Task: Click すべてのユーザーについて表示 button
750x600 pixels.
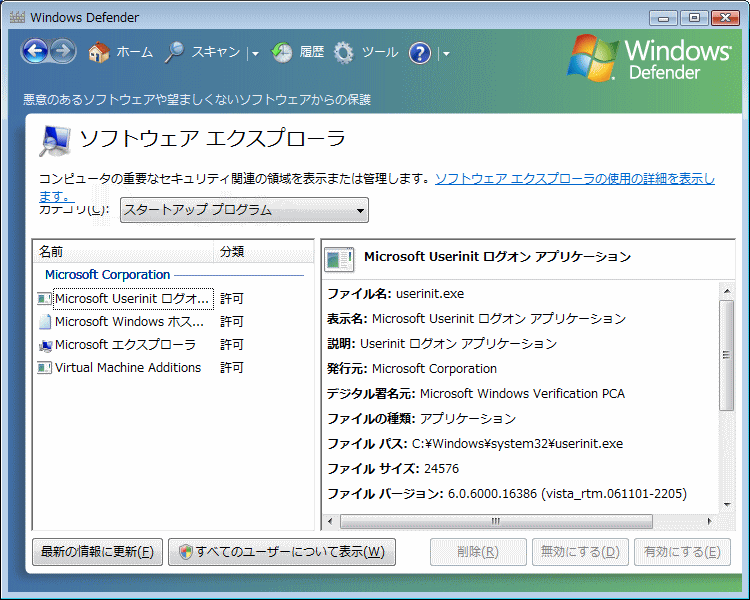Action: point(281,552)
